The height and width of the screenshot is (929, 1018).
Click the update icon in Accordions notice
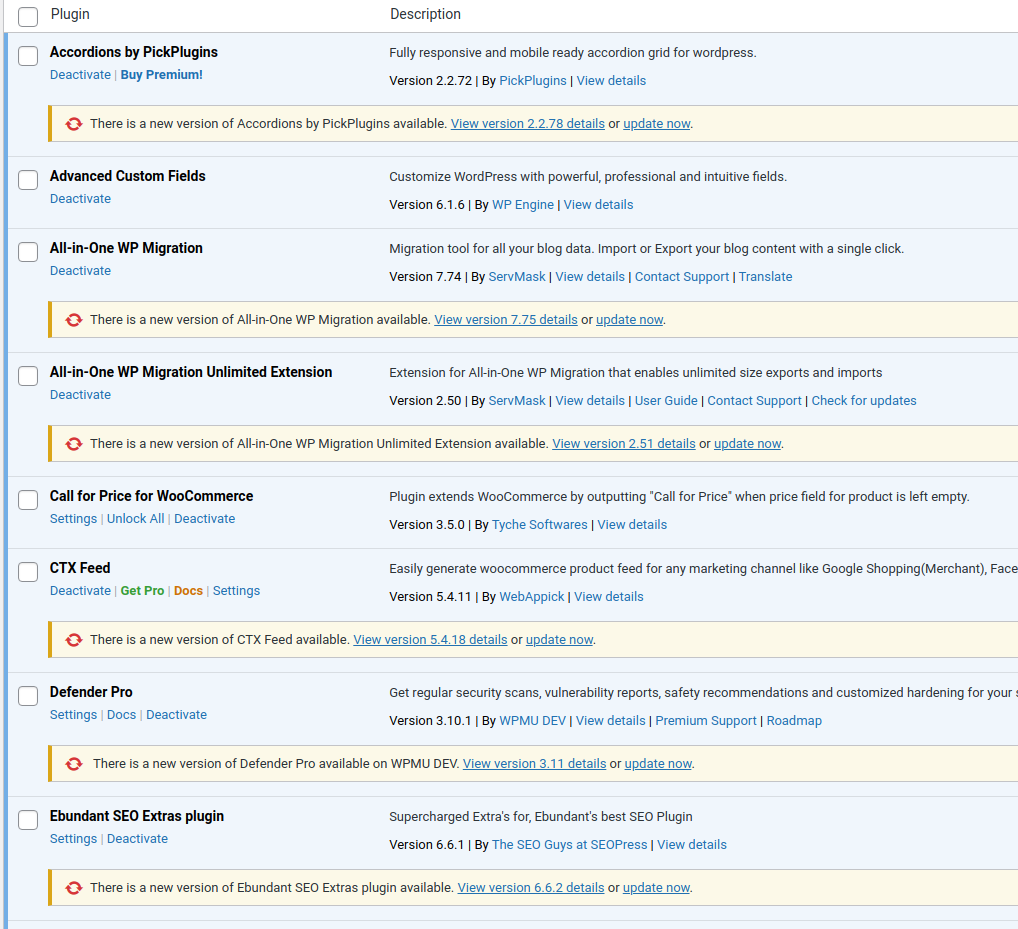tap(73, 124)
